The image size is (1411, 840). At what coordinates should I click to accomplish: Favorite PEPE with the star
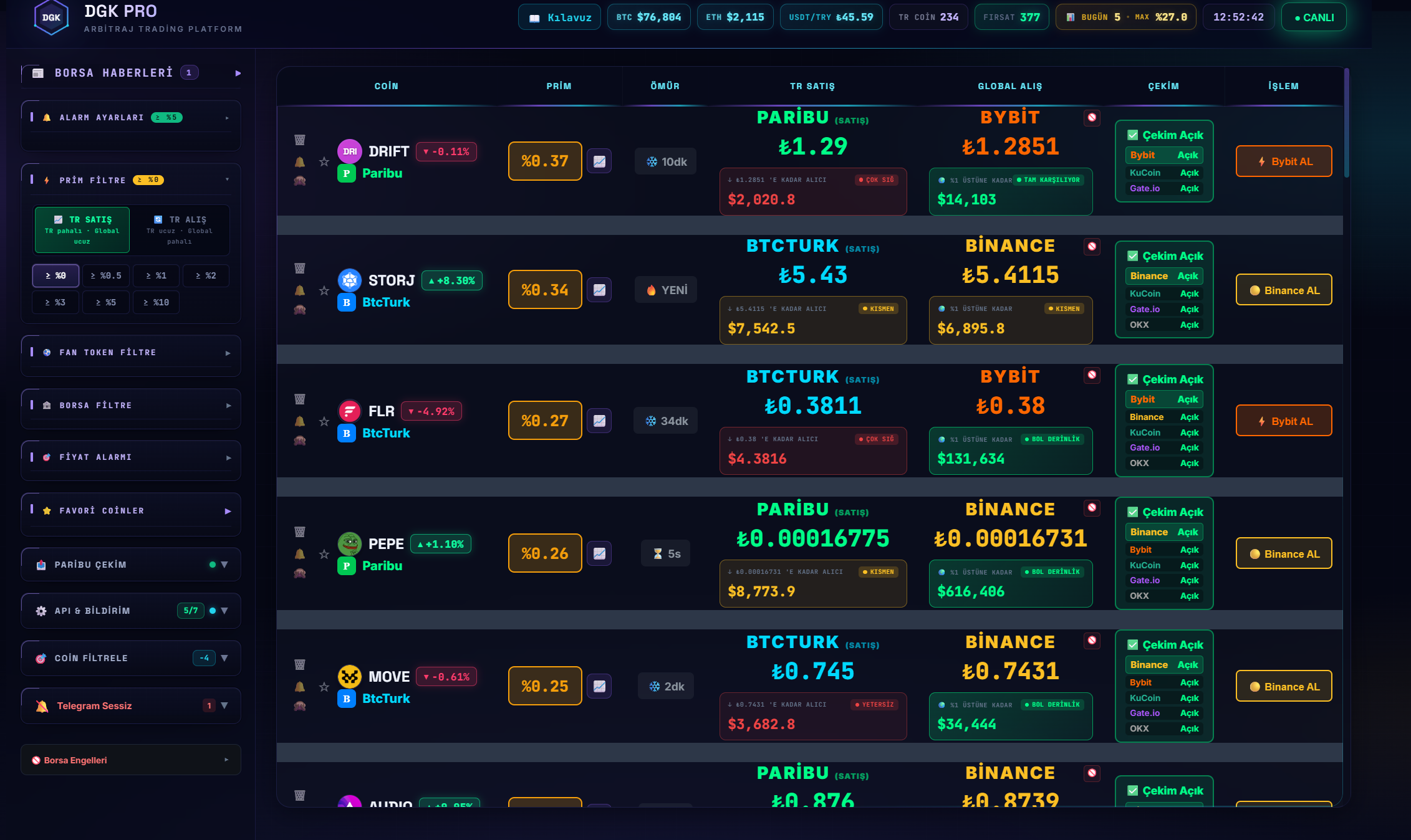click(x=324, y=554)
